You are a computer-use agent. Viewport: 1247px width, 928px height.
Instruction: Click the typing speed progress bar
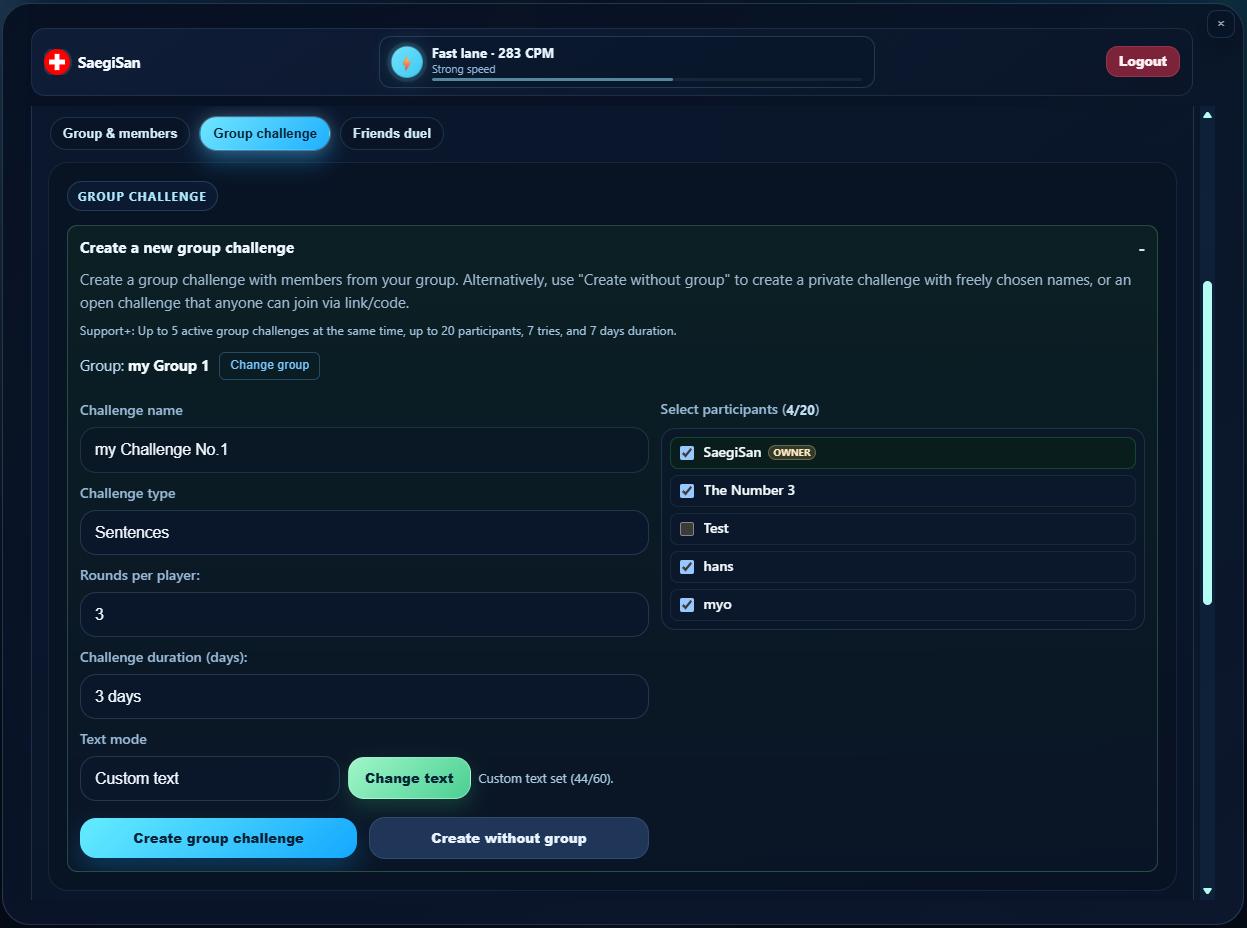tap(647, 79)
